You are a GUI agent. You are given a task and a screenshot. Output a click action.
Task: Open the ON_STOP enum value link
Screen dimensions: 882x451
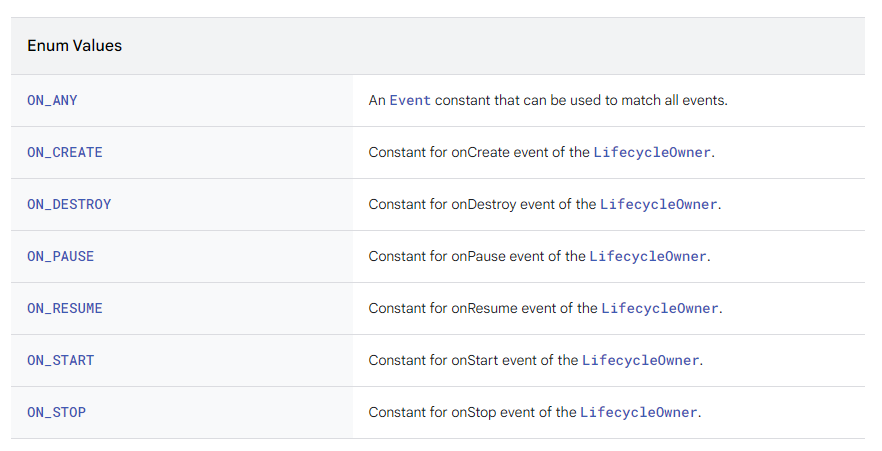[57, 413]
